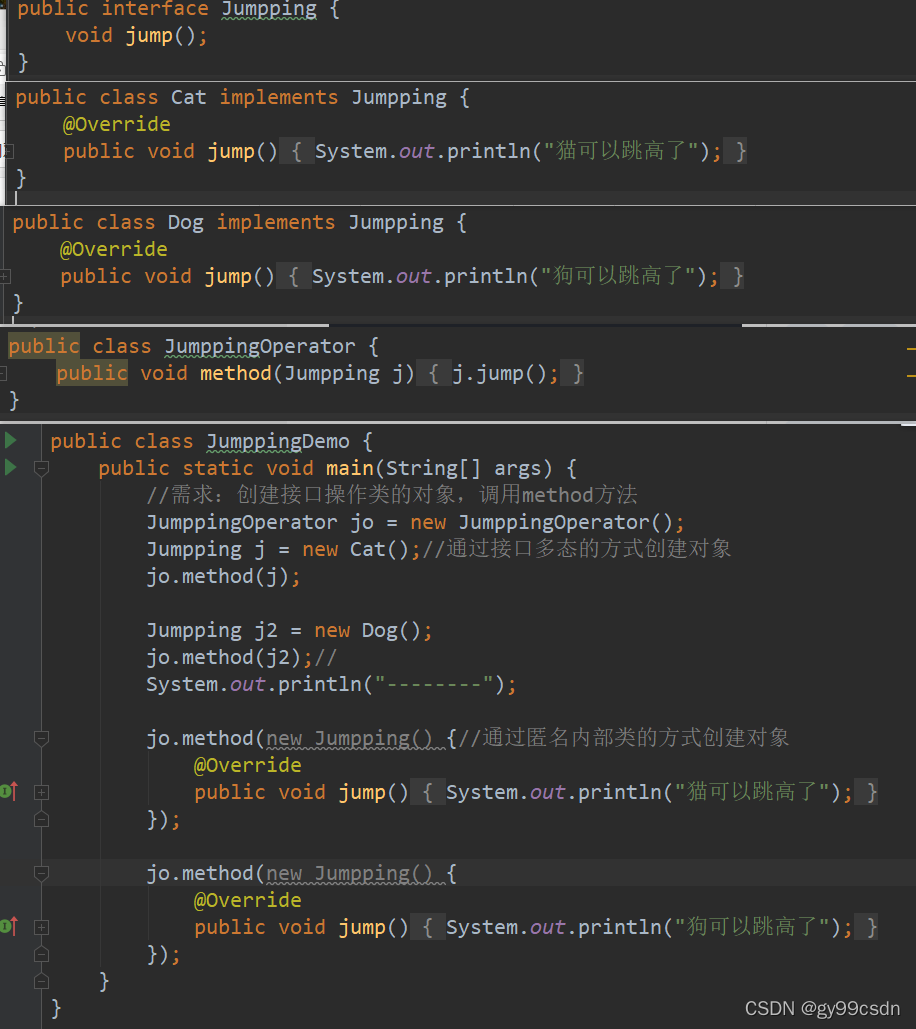Click comment //通过接口多态的方式创建对象

pos(577,549)
